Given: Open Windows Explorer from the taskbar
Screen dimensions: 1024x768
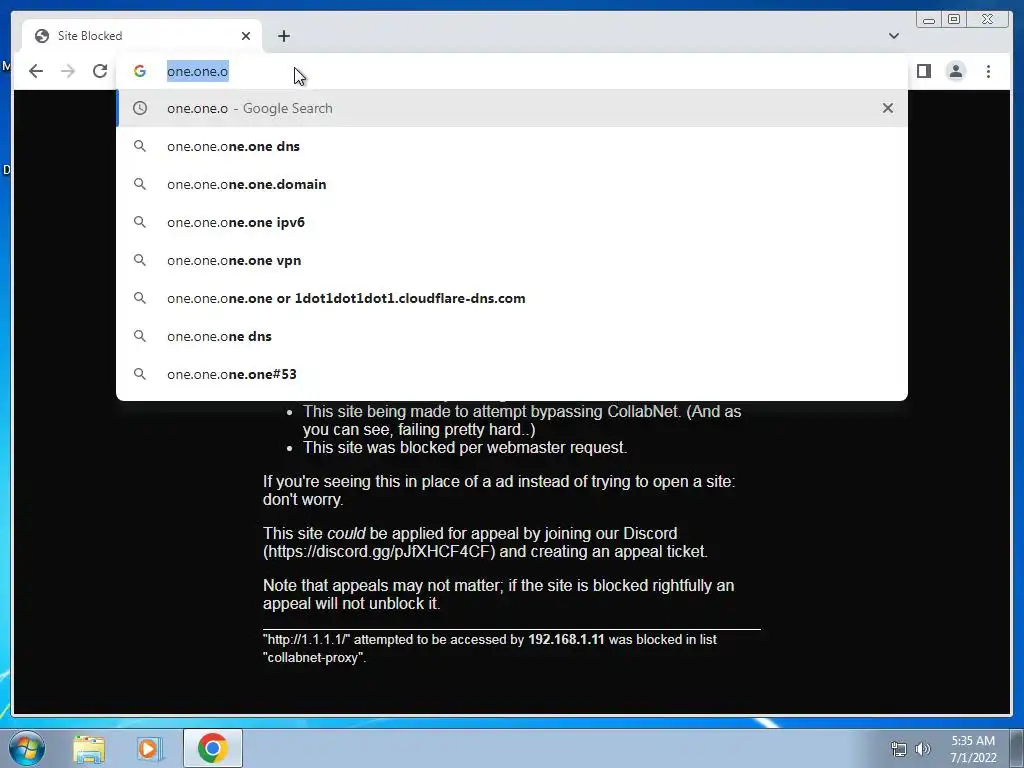Looking at the screenshot, I should tap(89, 749).
